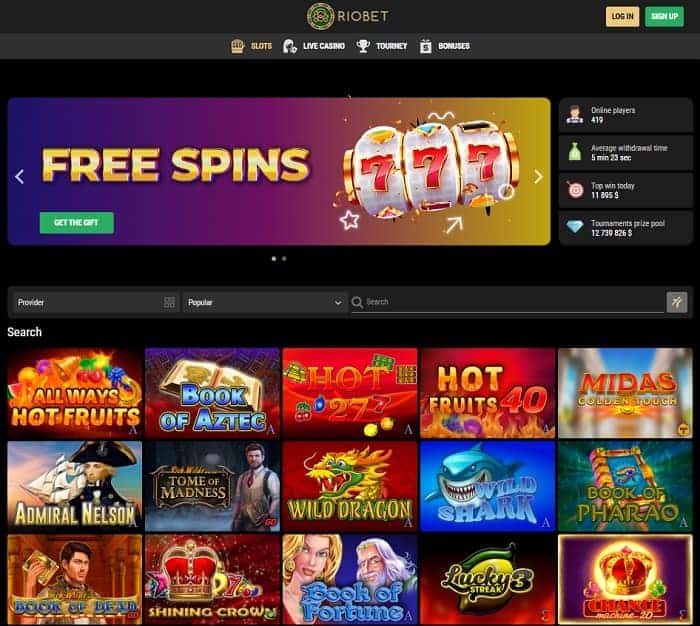Select the first carousel dot
This screenshot has width=700, height=626.
[274, 259]
